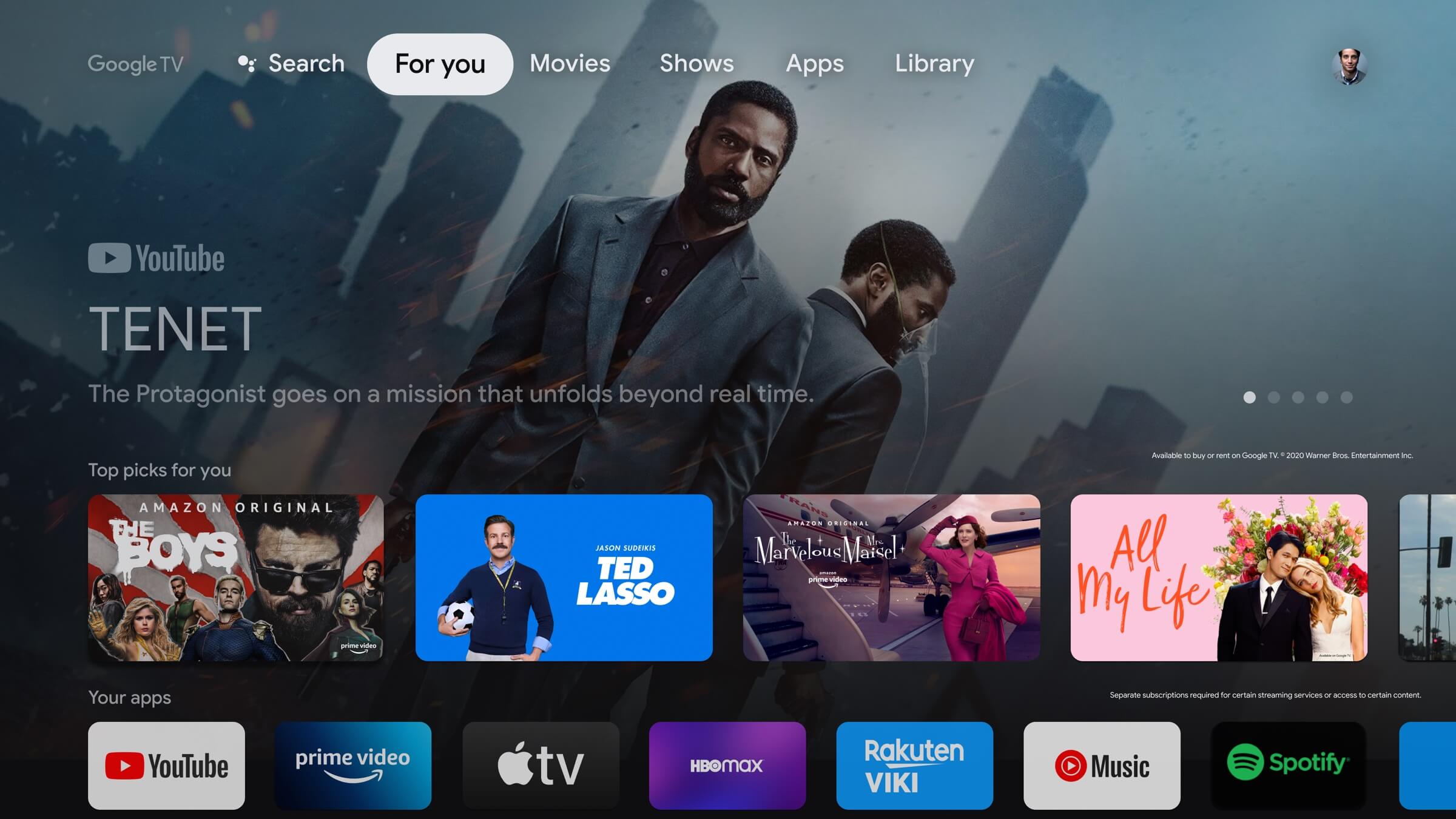Select the For You tab
The image size is (1456, 819).
click(x=439, y=63)
